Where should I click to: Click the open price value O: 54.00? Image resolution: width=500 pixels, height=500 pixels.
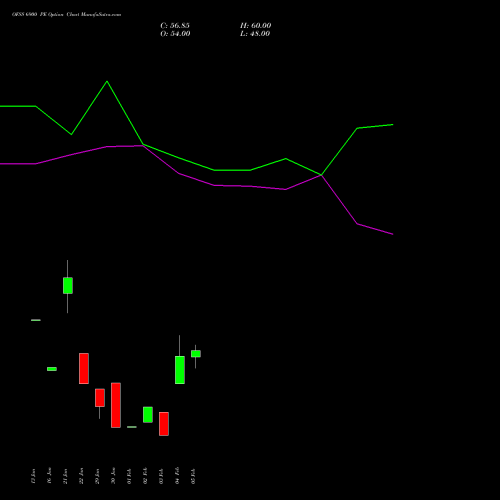tap(175, 34)
